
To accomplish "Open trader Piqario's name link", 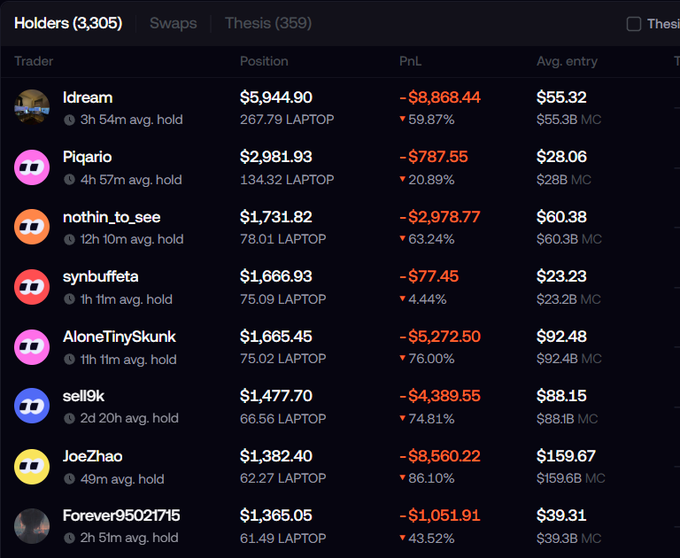I will (x=87, y=157).
